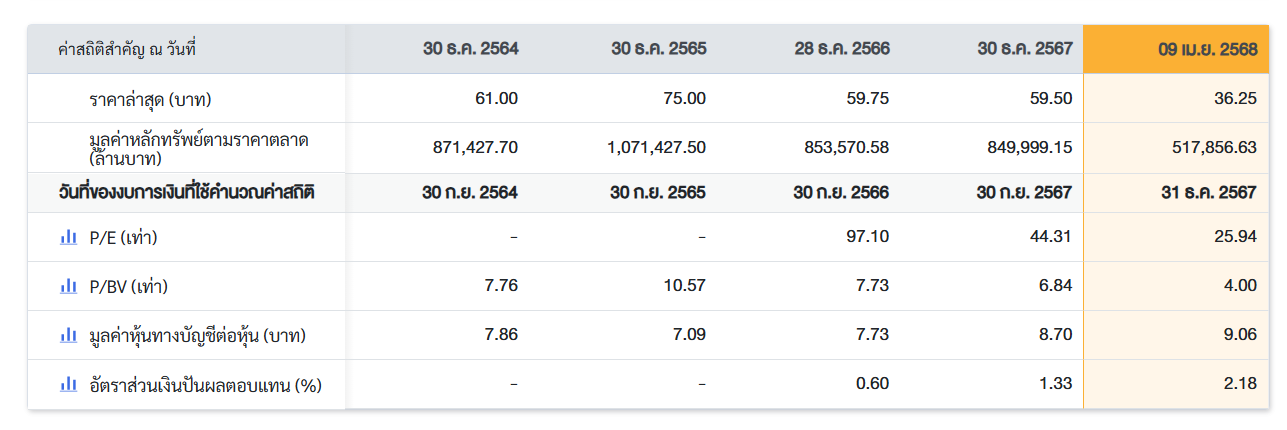The height and width of the screenshot is (430, 1287).
Task: Select the ราคาล่าสุด (บาท) row label
Action: [x=150, y=99]
